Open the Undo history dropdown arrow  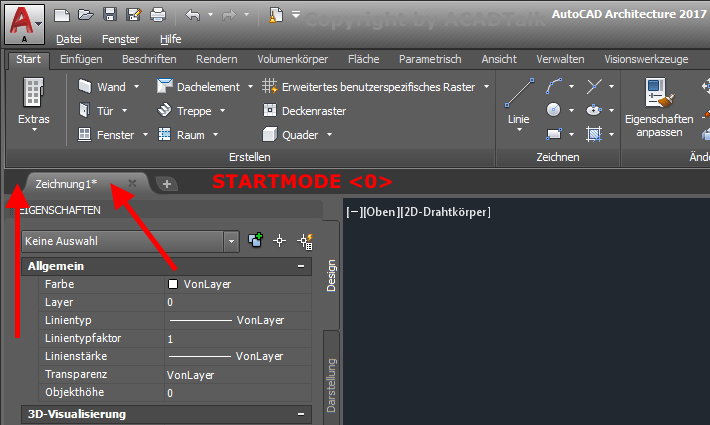[211, 15]
